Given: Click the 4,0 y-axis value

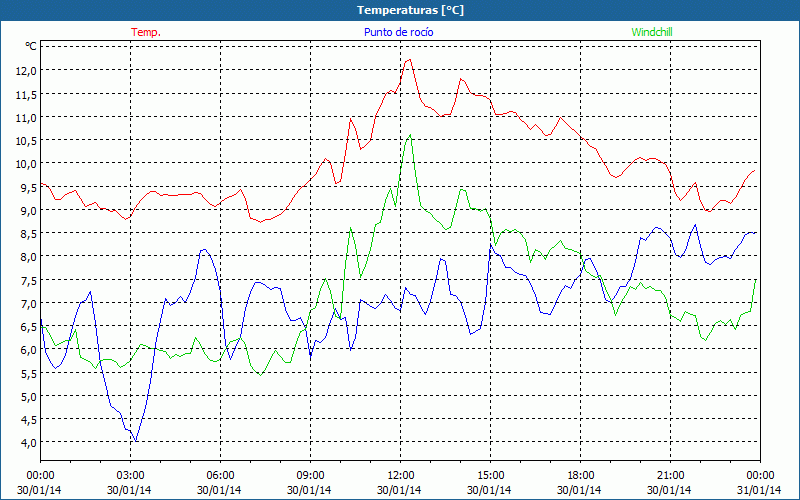Looking at the screenshot, I should (29, 442).
